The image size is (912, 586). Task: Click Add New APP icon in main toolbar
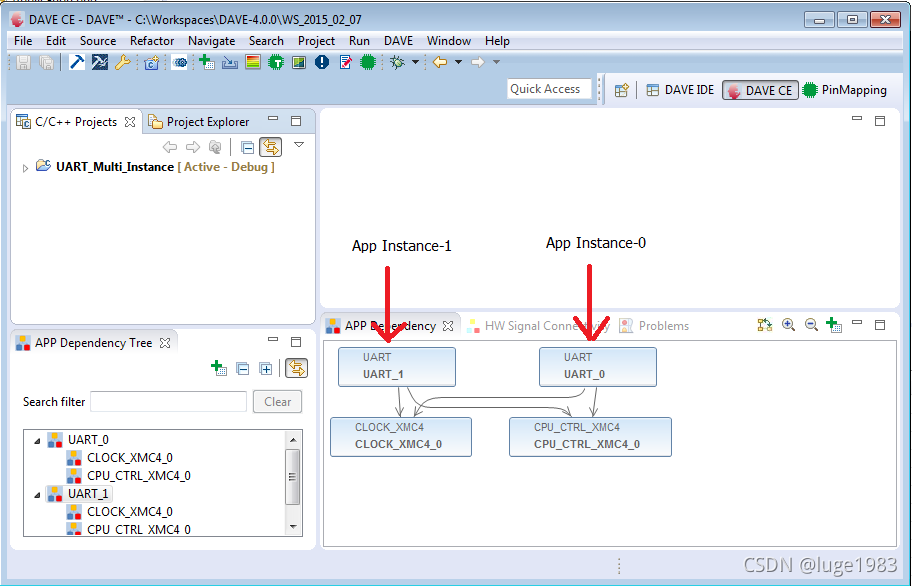[206, 62]
